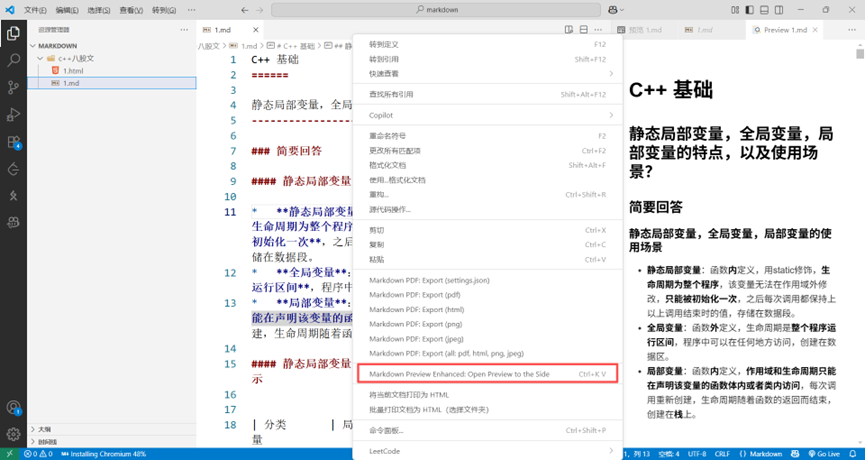The height and width of the screenshot is (460, 865).
Task: Toggle primary side bar layout button
Action: pyautogui.click(x=749, y=10)
